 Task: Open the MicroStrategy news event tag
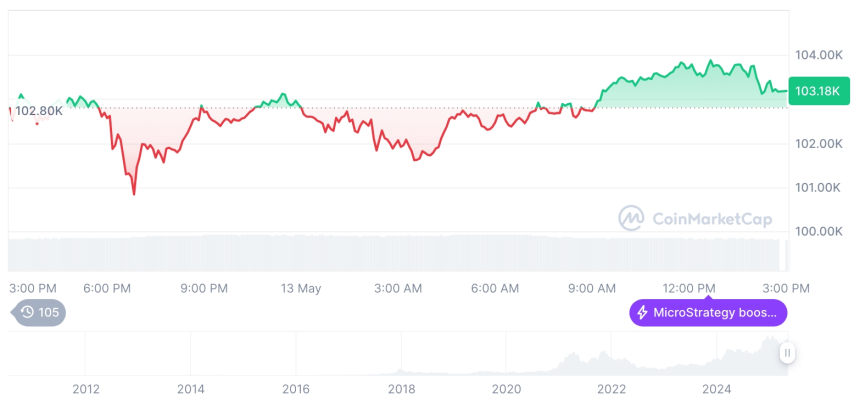[708, 313]
